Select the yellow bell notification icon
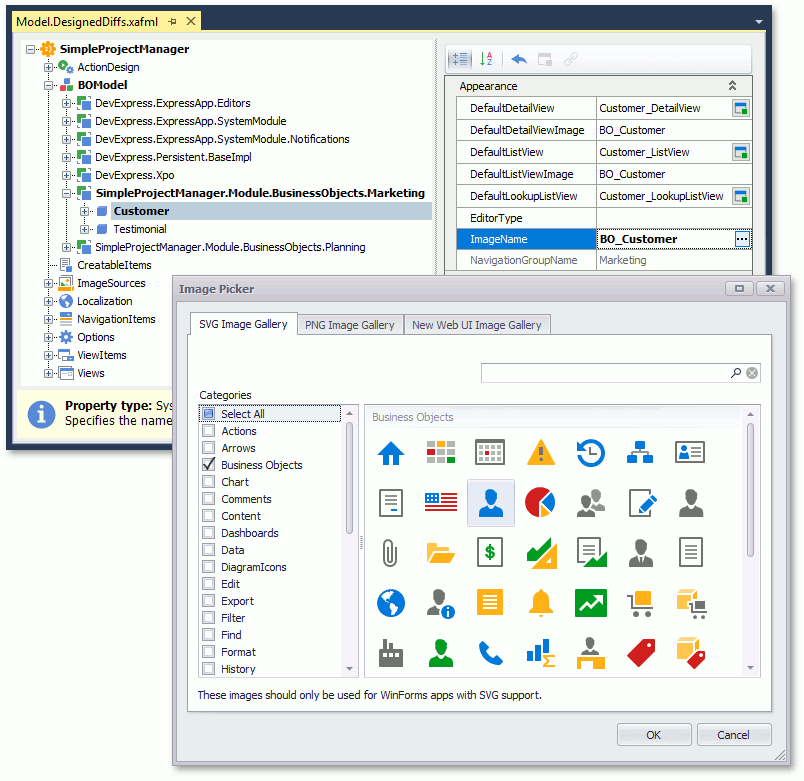804x781 pixels. [x=540, y=603]
